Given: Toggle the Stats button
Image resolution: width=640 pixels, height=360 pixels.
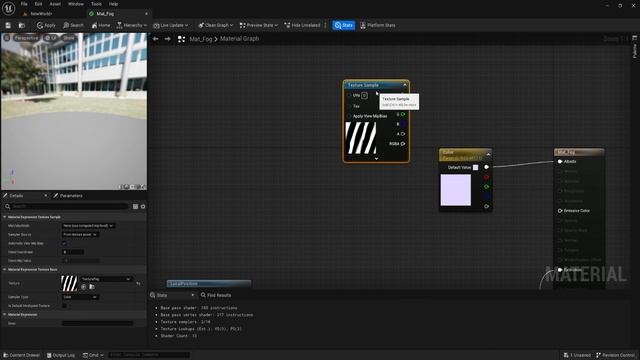Looking at the screenshot, I should (344, 25).
